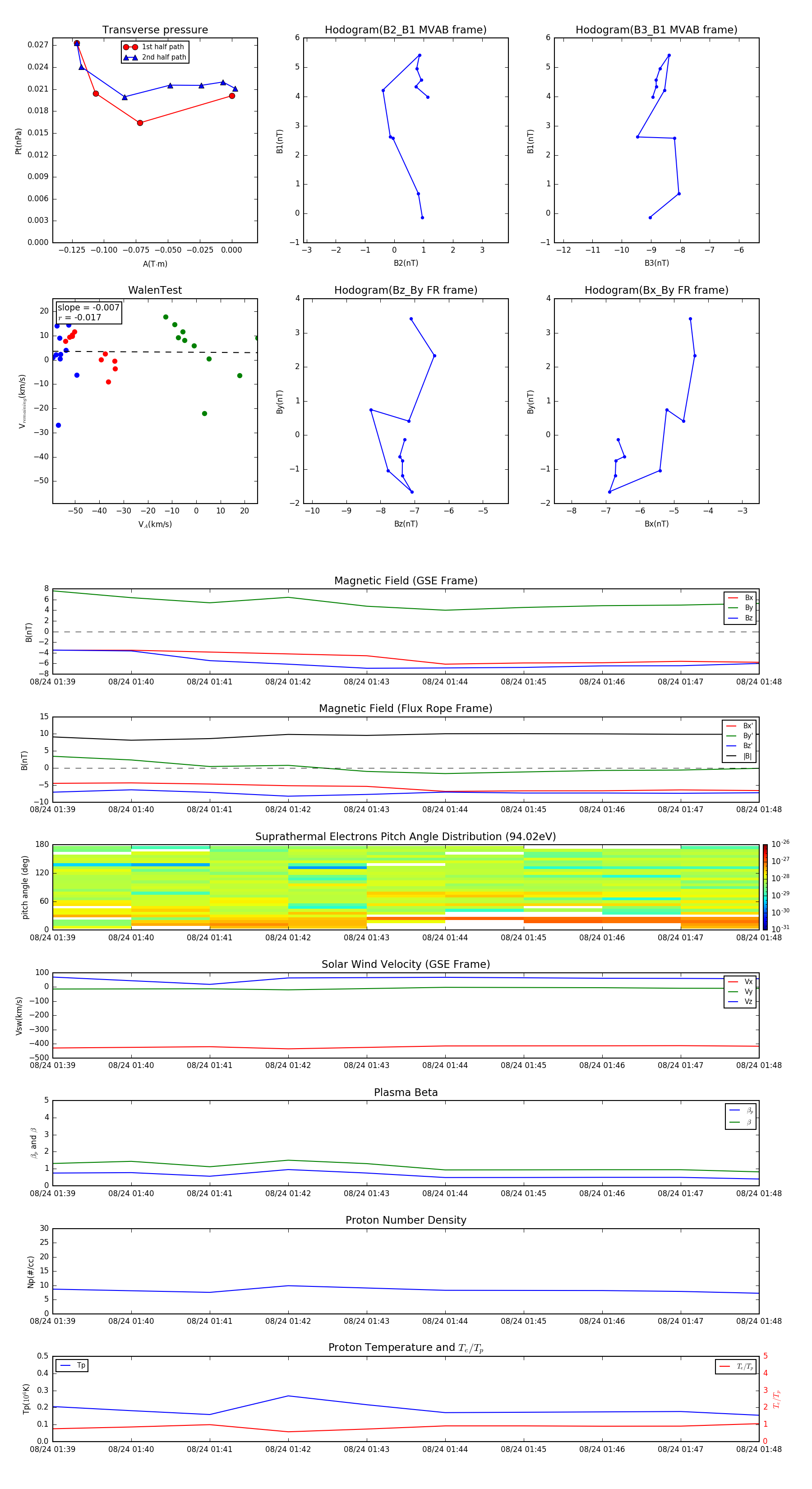The height and width of the screenshot is (1489, 812).
Task: Click the lowest red point in Transverse pressure
Action: pyautogui.click(x=140, y=123)
